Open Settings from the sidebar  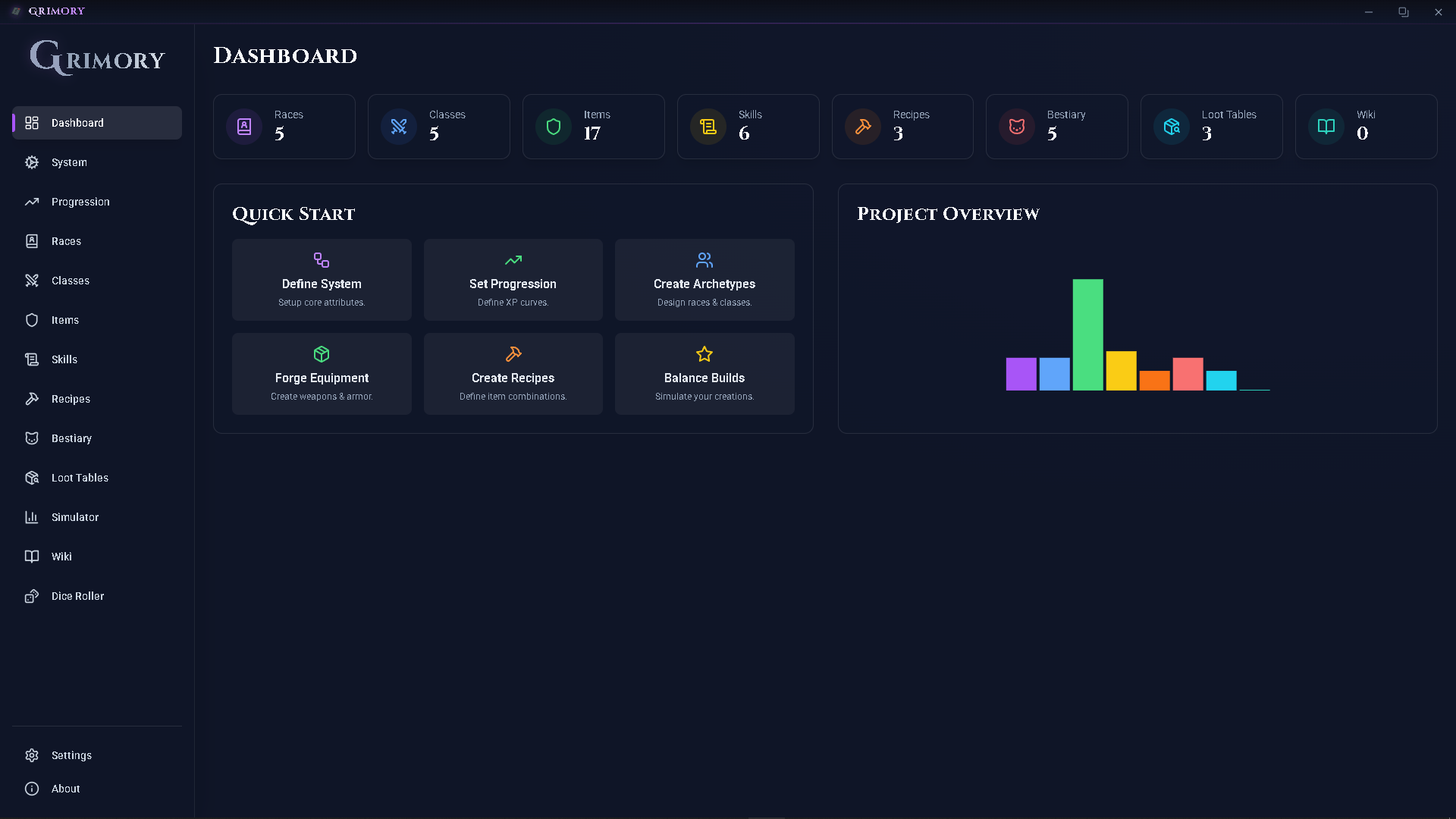pyautogui.click(x=71, y=755)
